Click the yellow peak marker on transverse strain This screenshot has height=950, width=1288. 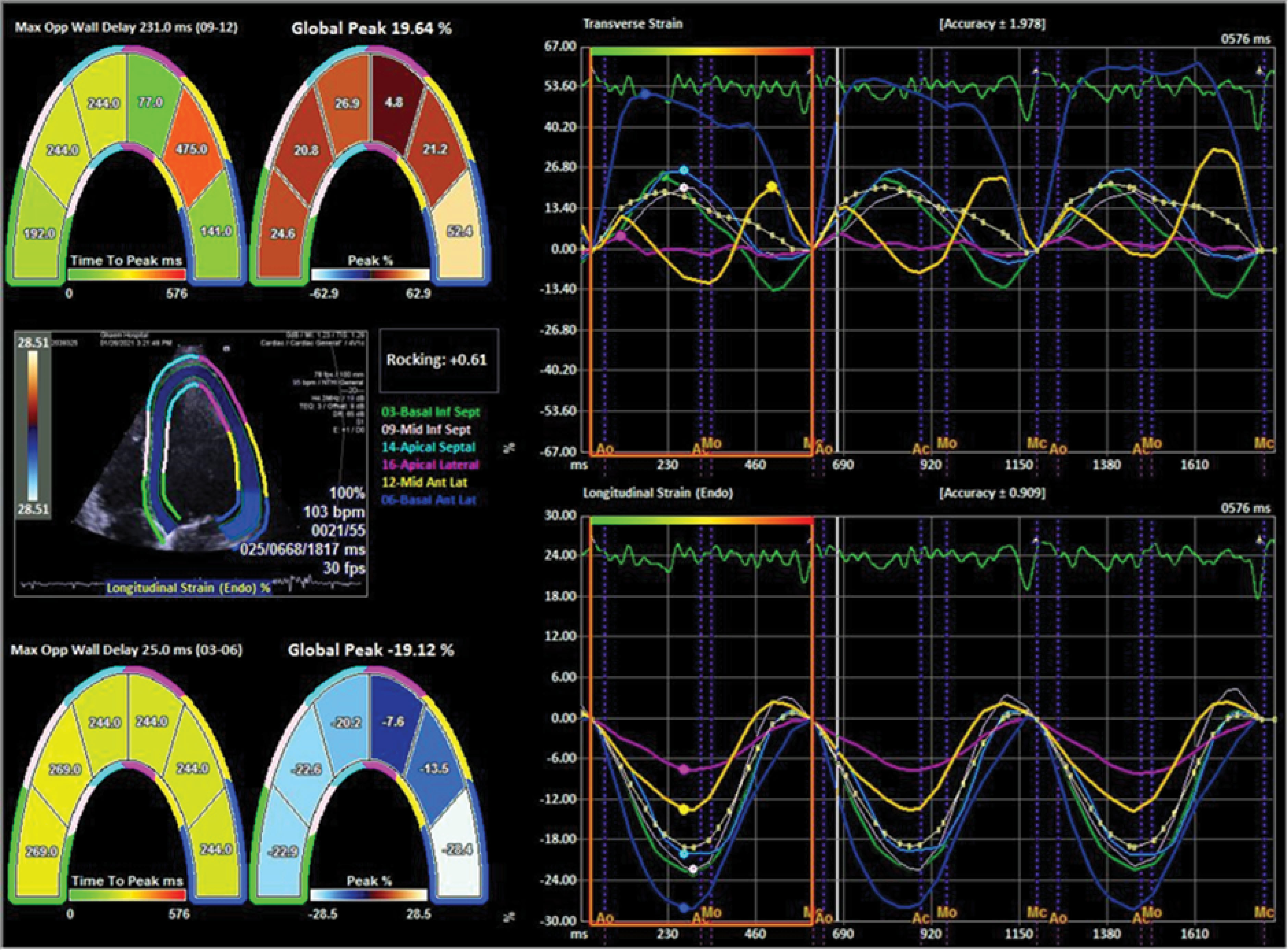771,186
